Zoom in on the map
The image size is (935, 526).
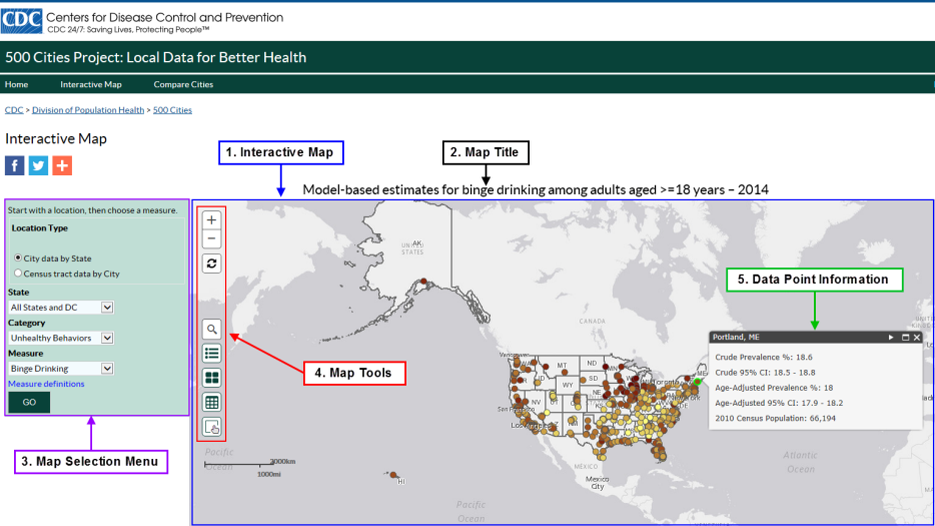click(211, 220)
